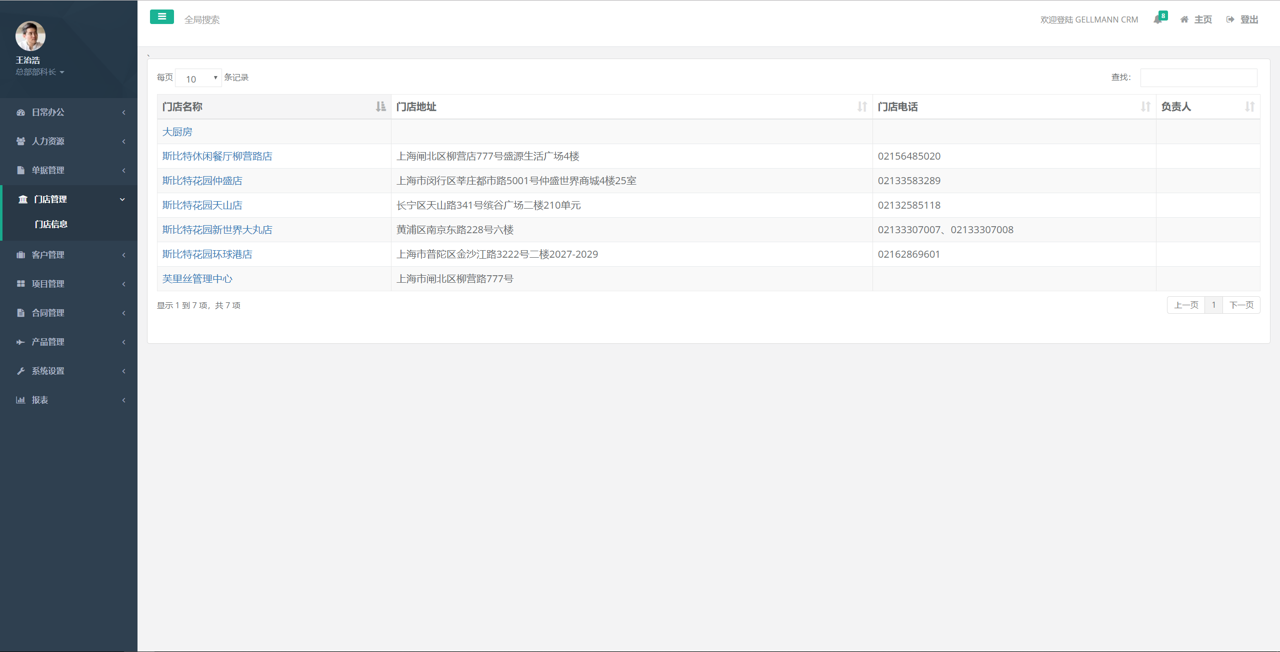Open the 客户管理 menu item
Image resolution: width=1280 pixels, height=652 pixels.
click(68, 255)
